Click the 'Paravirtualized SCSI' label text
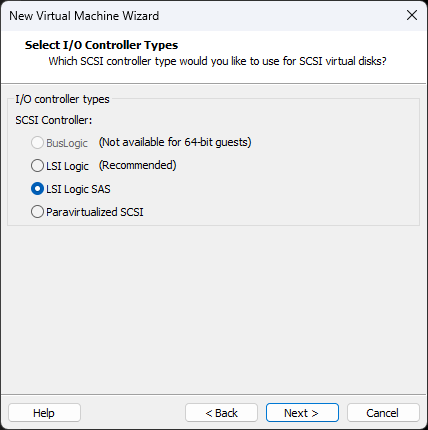This screenshot has width=428, height=430. 95,212
